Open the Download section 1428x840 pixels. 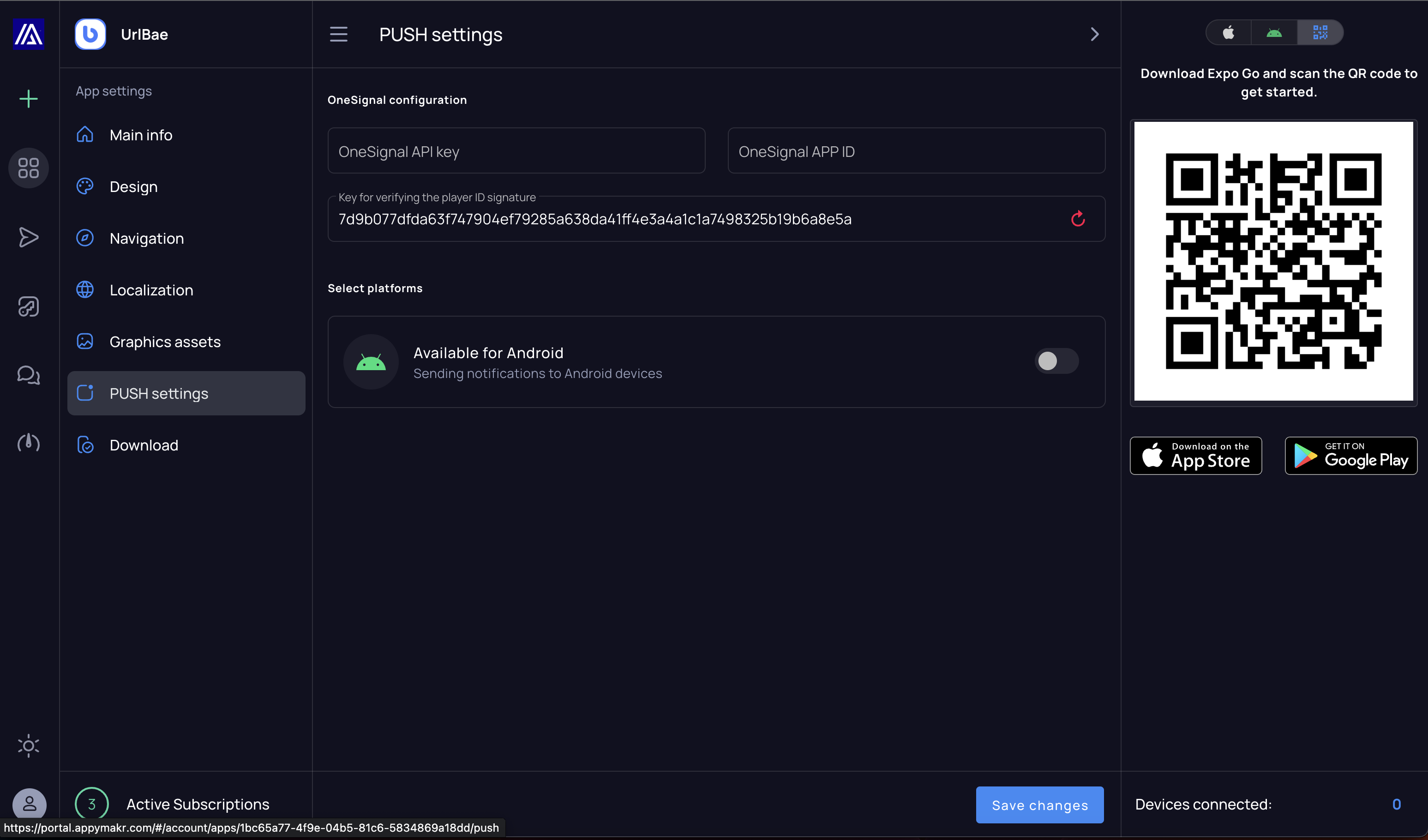tap(186, 445)
